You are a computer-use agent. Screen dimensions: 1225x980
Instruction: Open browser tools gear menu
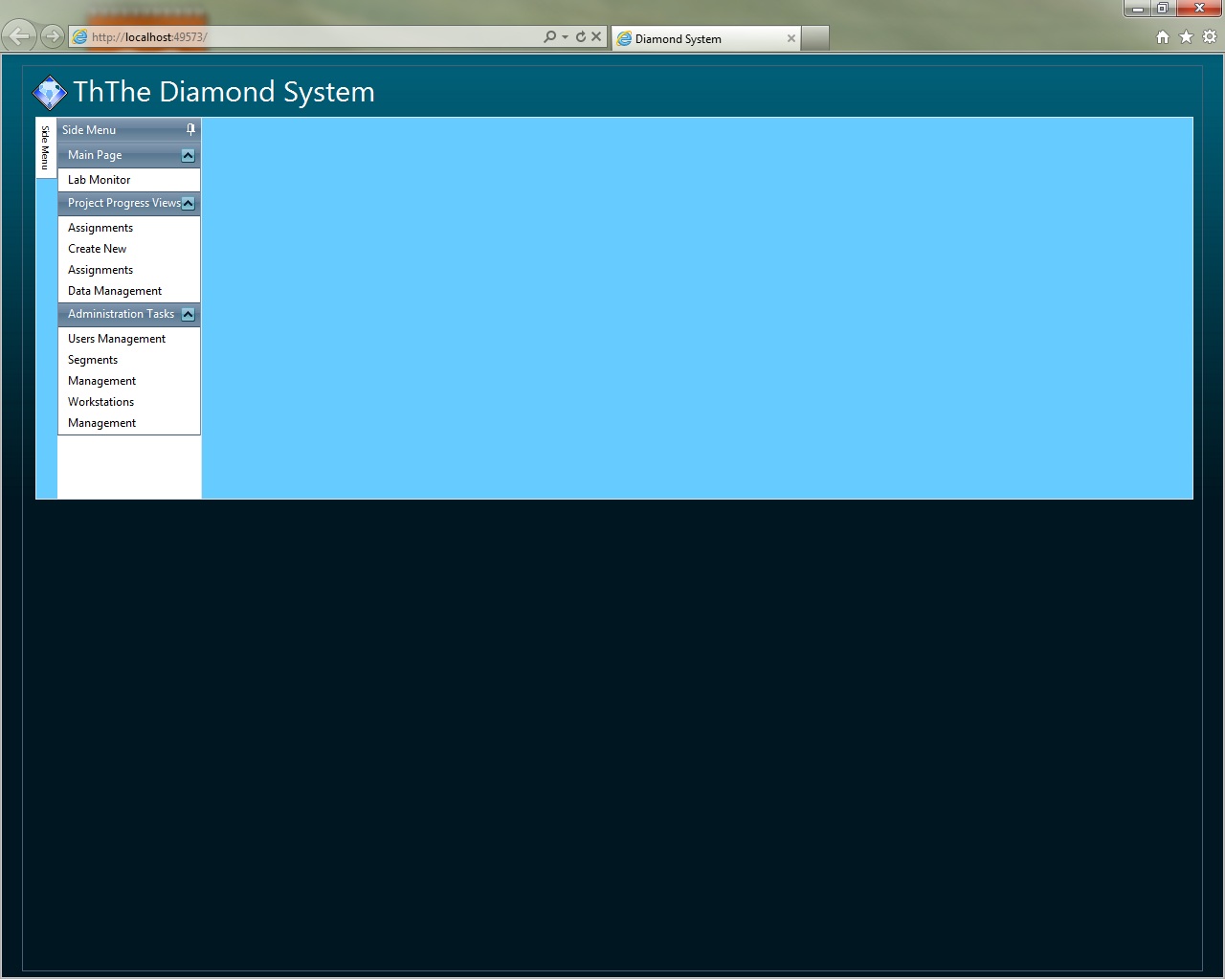1210,36
